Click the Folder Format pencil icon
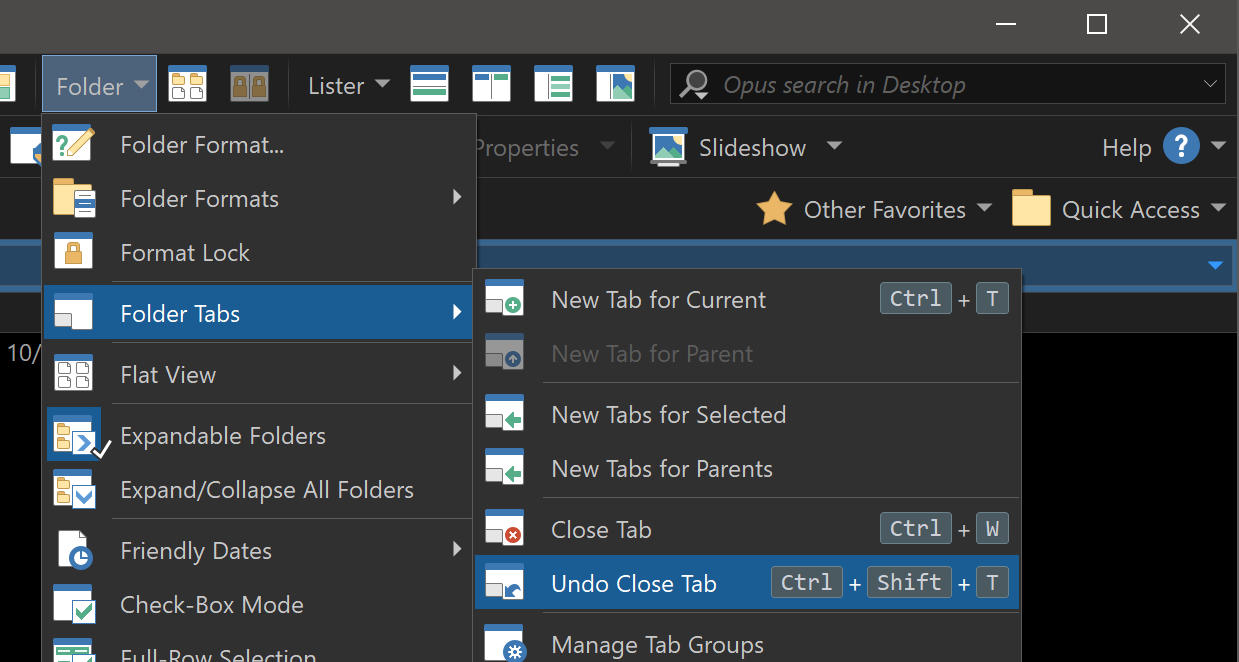The image size is (1239, 662). coord(72,143)
